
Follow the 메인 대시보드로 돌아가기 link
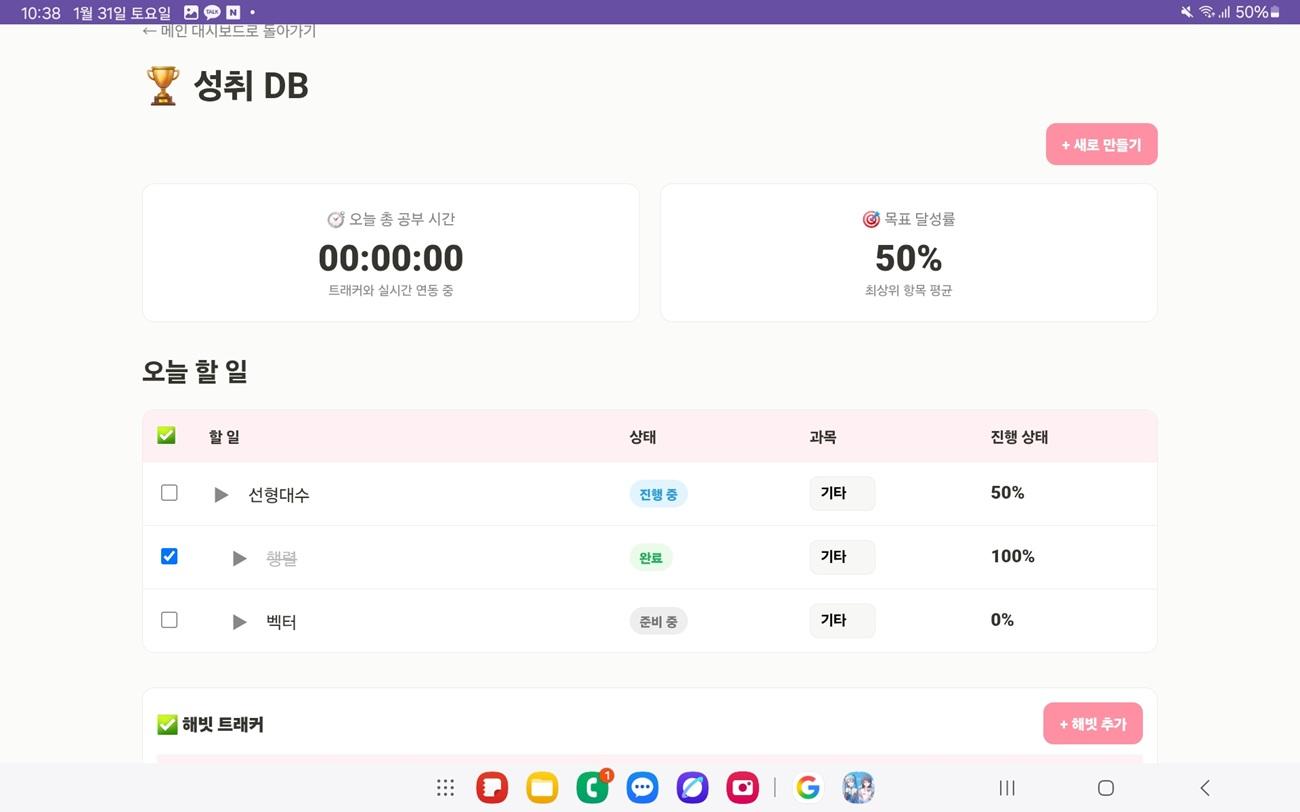229,31
